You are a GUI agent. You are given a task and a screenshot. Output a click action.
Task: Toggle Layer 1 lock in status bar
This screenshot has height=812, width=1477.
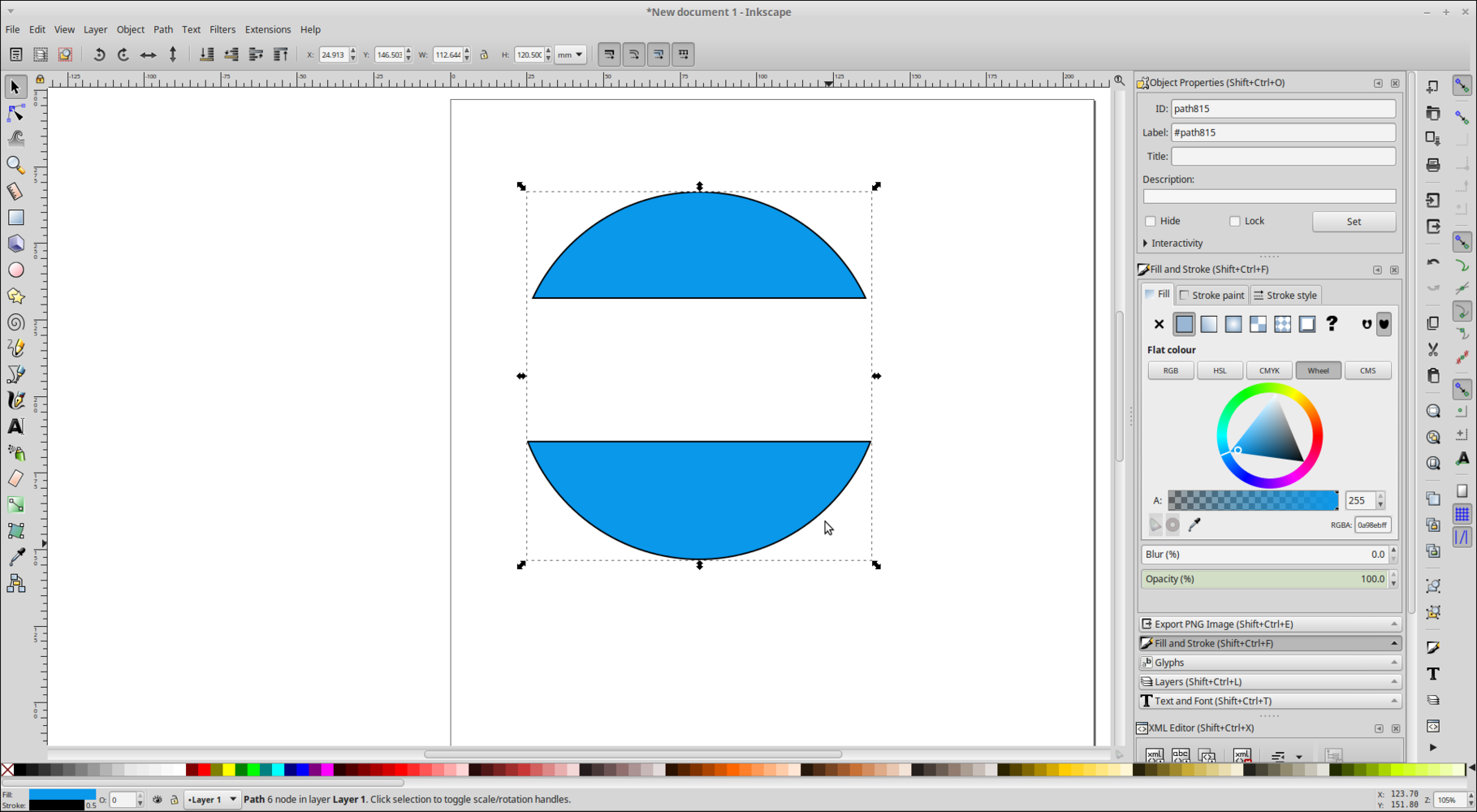174,800
